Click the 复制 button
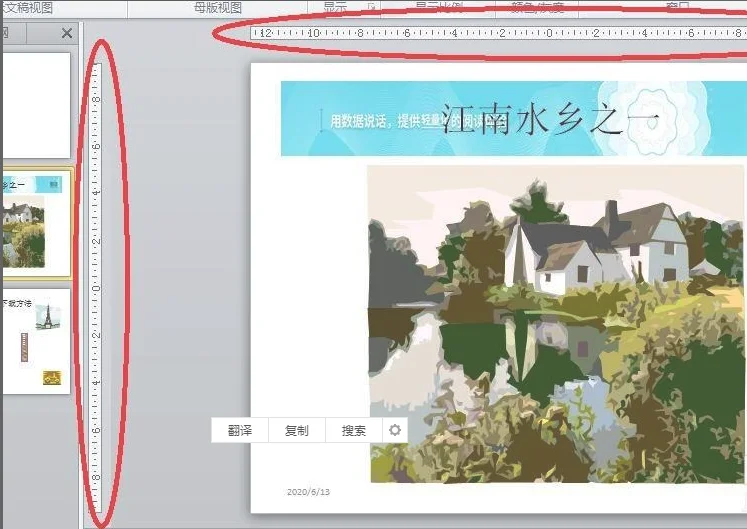The image size is (747, 529). point(297,431)
